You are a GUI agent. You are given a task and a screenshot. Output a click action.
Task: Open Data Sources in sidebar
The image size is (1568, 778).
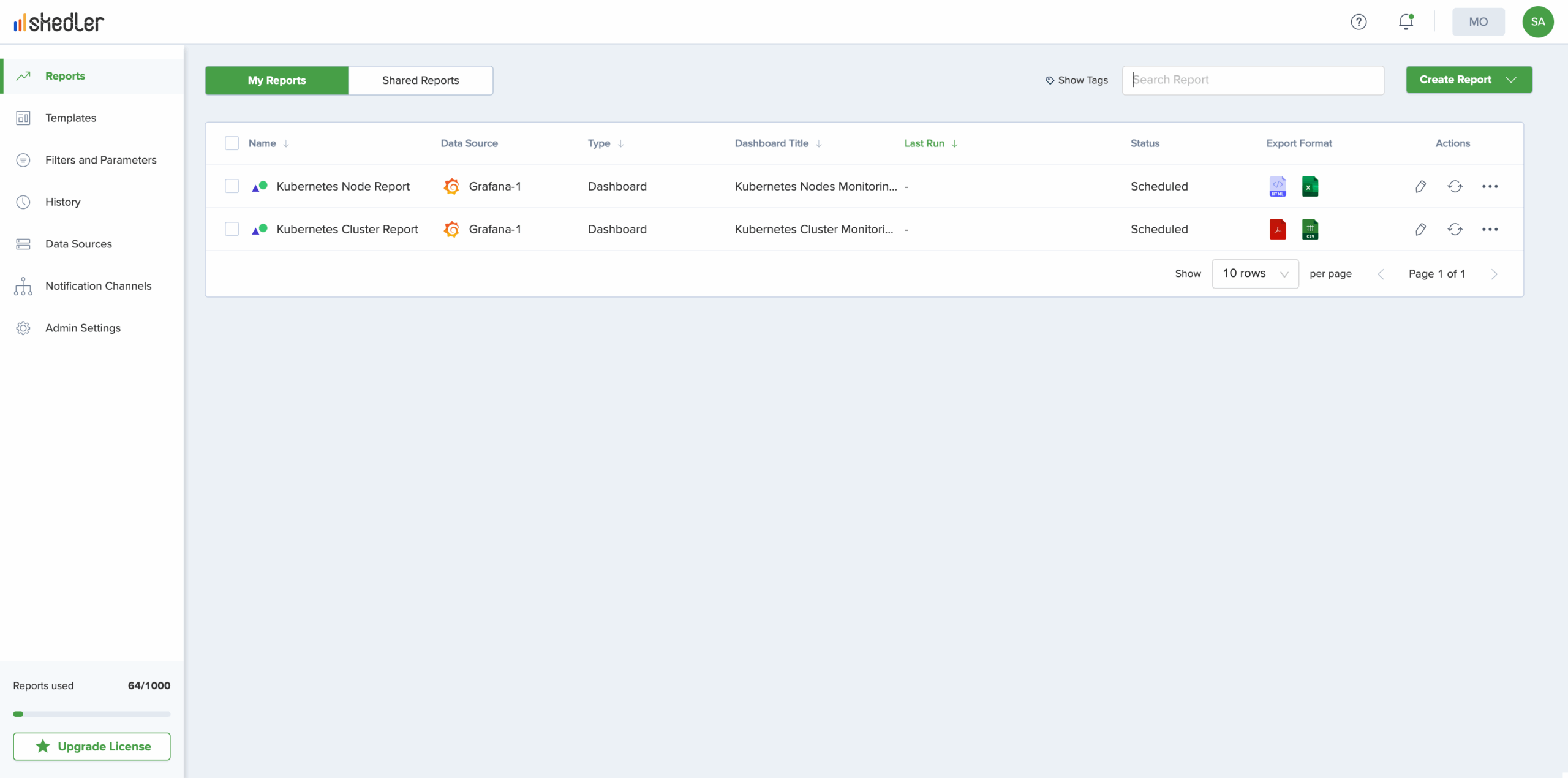pyautogui.click(x=78, y=244)
